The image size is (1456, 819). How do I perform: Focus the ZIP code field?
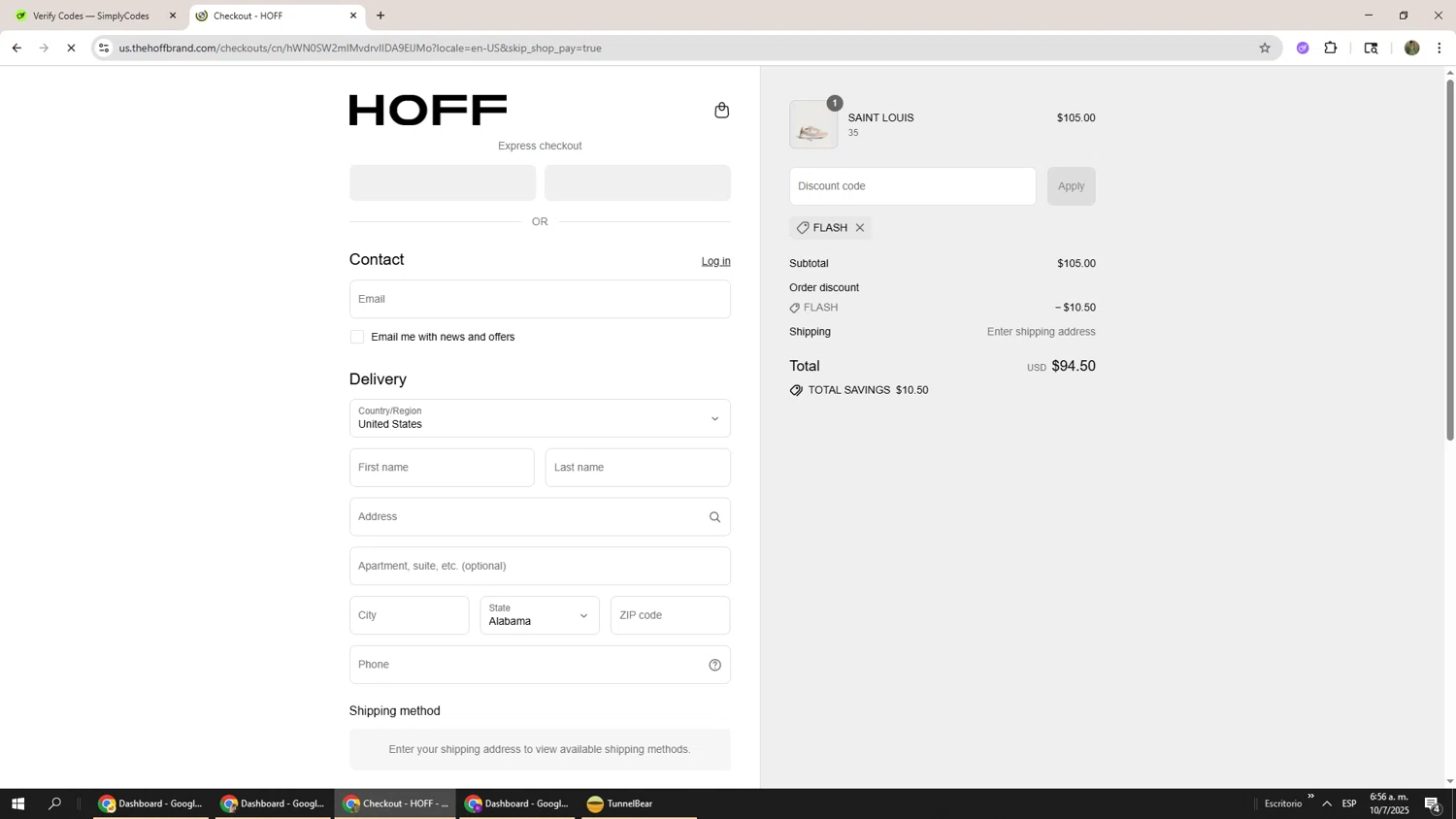pyautogui.click(x=670, y=615)
